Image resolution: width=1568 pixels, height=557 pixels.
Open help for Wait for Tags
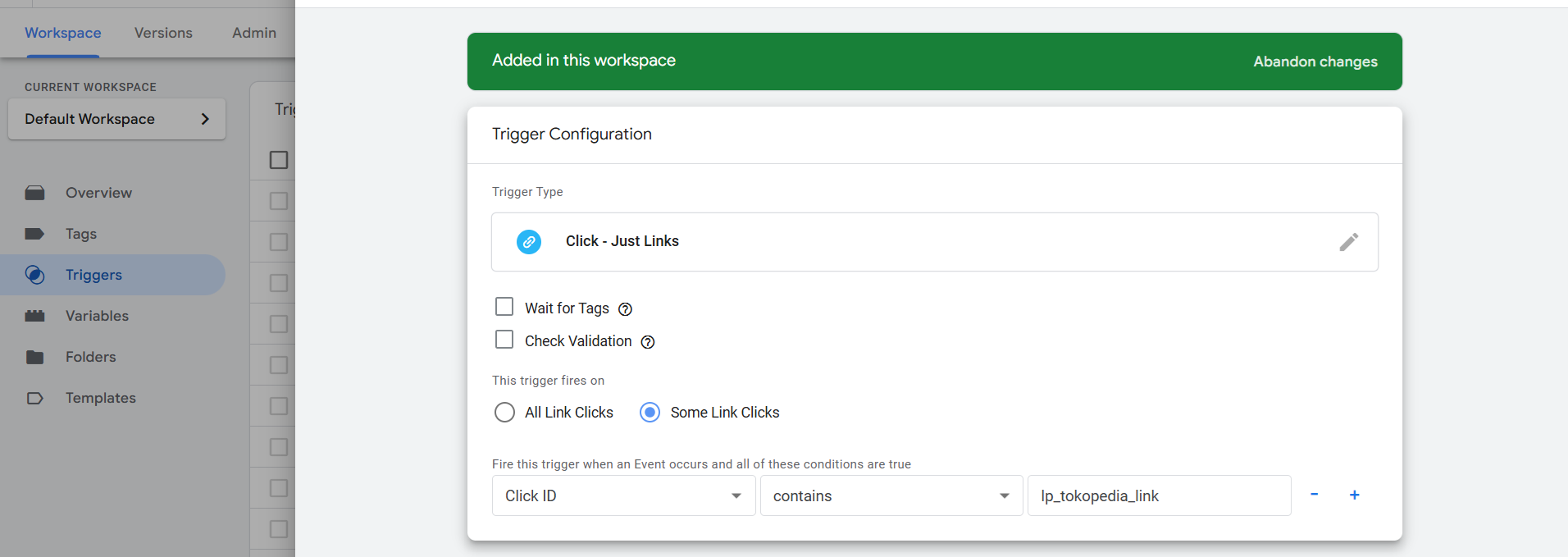[625, 309]
